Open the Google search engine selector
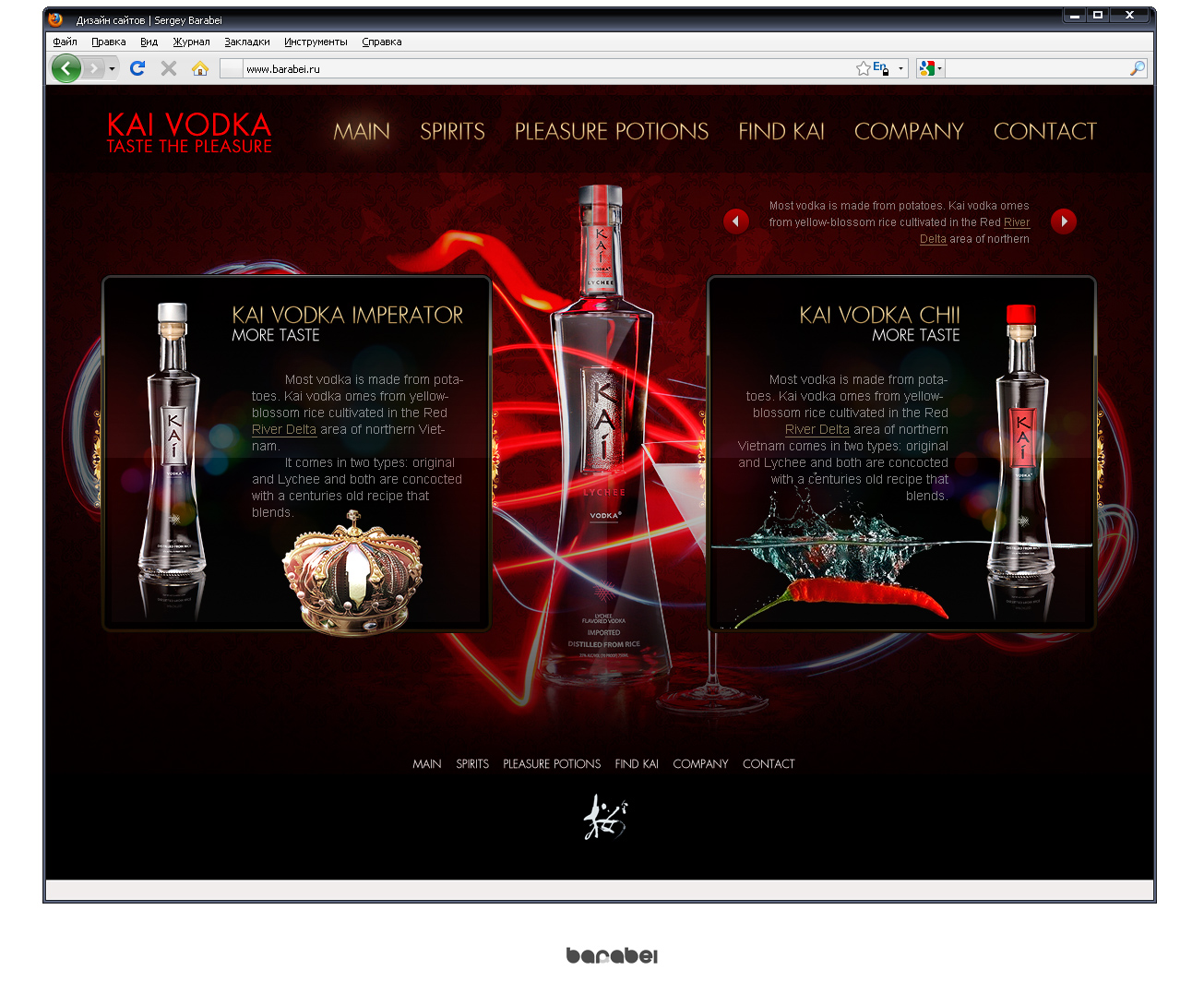Image resolution: width=1204 pixels, height=1006 pixels. pyautogui.click(x=930, y=68)
